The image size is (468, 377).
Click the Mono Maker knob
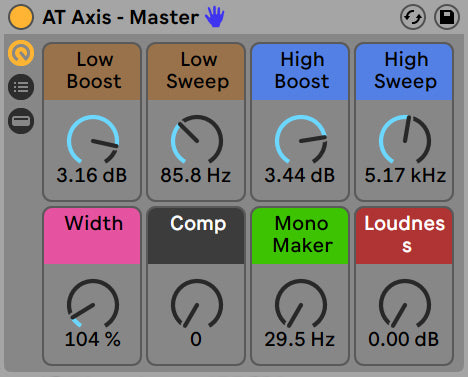(x=301, y=304)
